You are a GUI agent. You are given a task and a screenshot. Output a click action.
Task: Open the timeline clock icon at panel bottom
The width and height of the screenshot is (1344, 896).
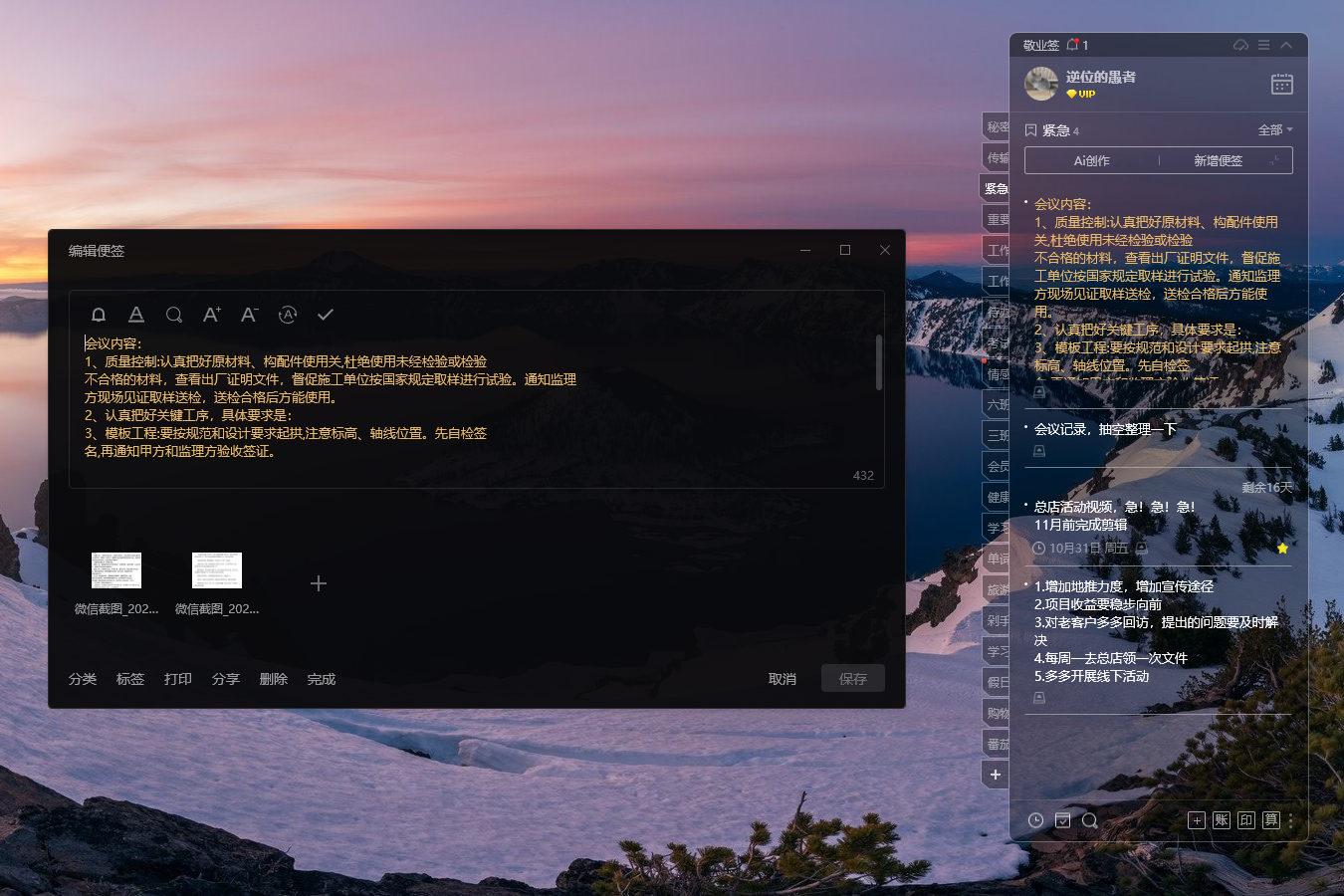(x=1035, y=820)
